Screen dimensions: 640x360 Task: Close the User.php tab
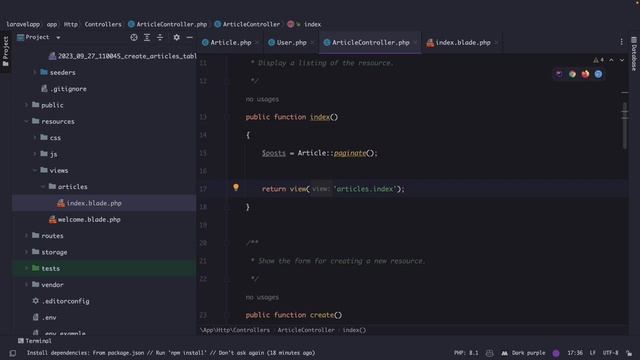point(312,42)
